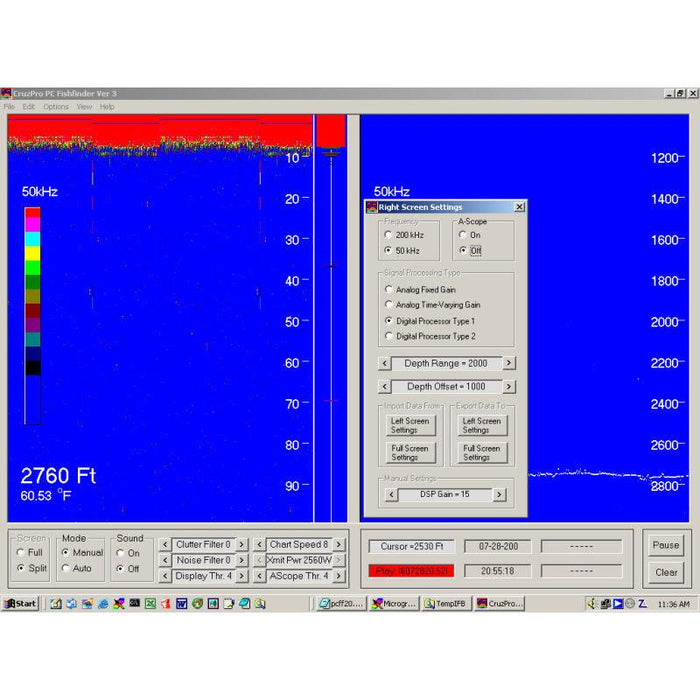Screen dimensions: 700x700
Task: Decrease Display Thr. value
Action: [x=165, y=576]
